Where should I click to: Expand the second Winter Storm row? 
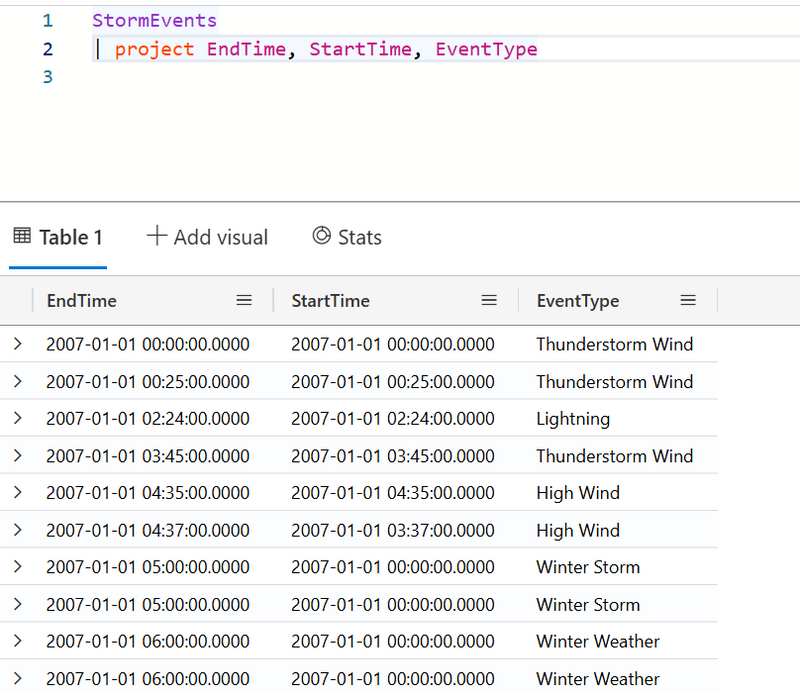(x=18, y=604)
